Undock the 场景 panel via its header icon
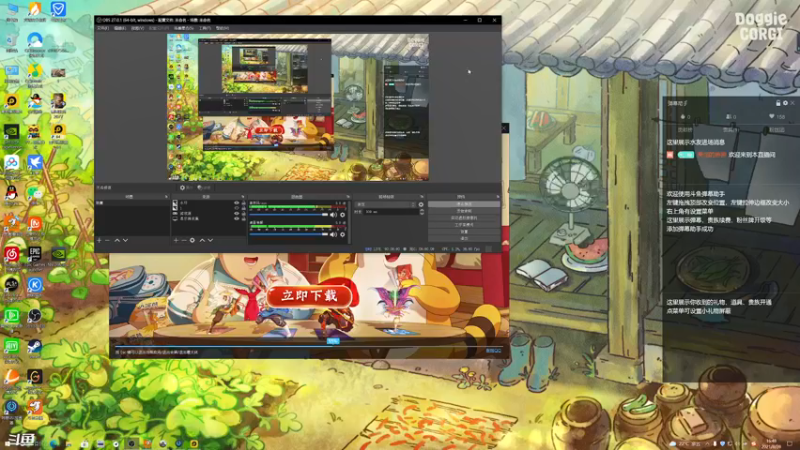This screenshot has height=450, width=800. tap(166, 197)
